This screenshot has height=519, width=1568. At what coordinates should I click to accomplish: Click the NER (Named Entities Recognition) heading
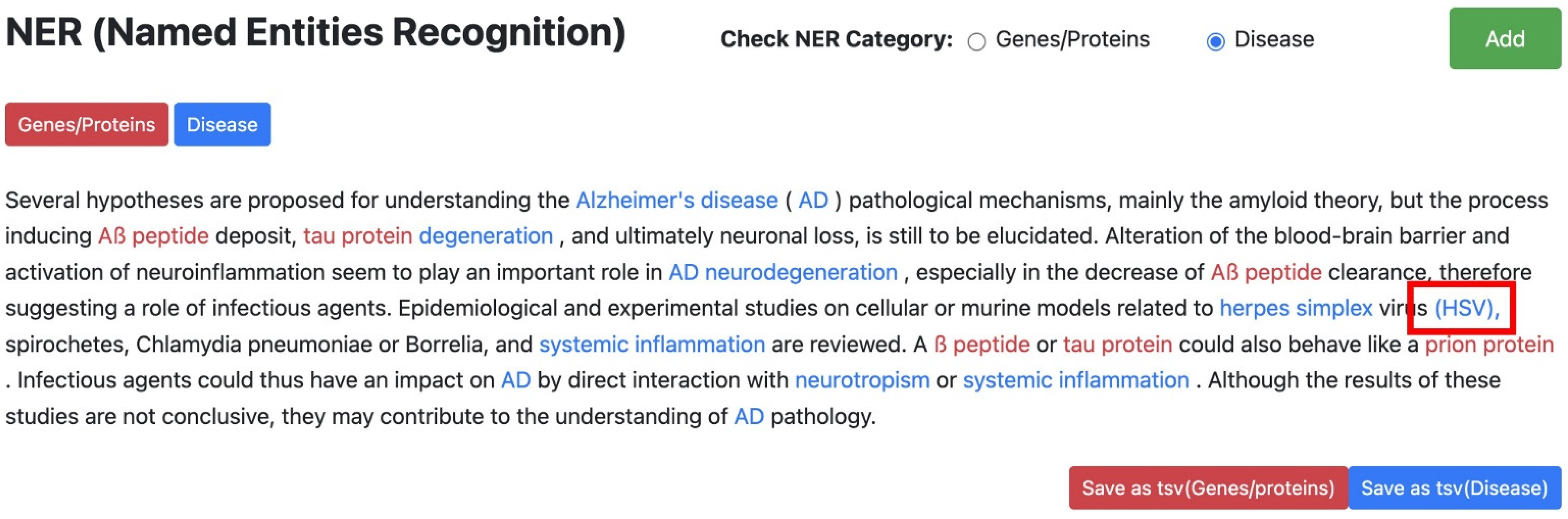tap(315, 33)
